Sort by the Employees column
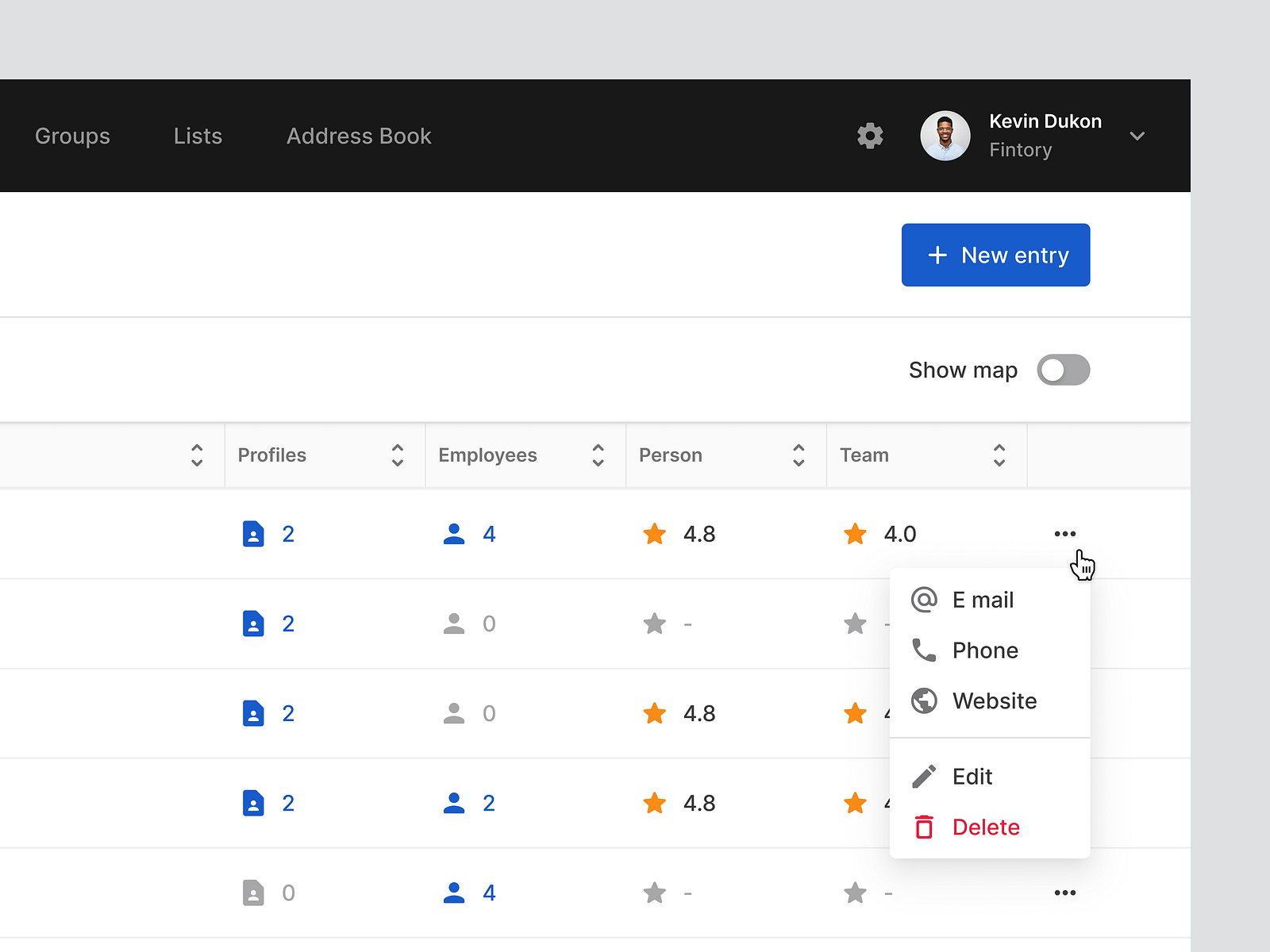Image resolution: width=1270 pixels, height=952 pixels. 598,455
